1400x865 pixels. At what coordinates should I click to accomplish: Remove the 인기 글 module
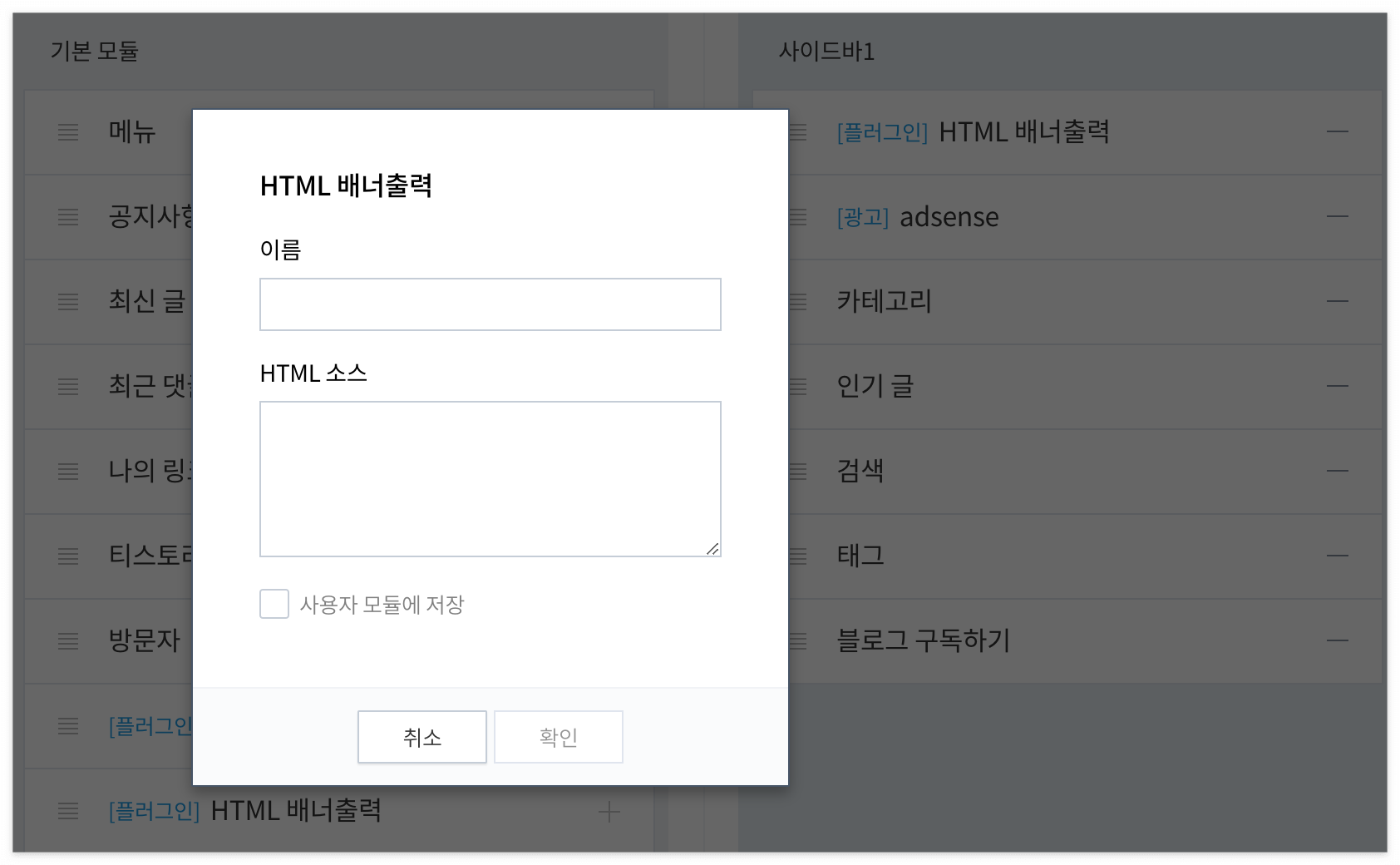pos(1338,386)
